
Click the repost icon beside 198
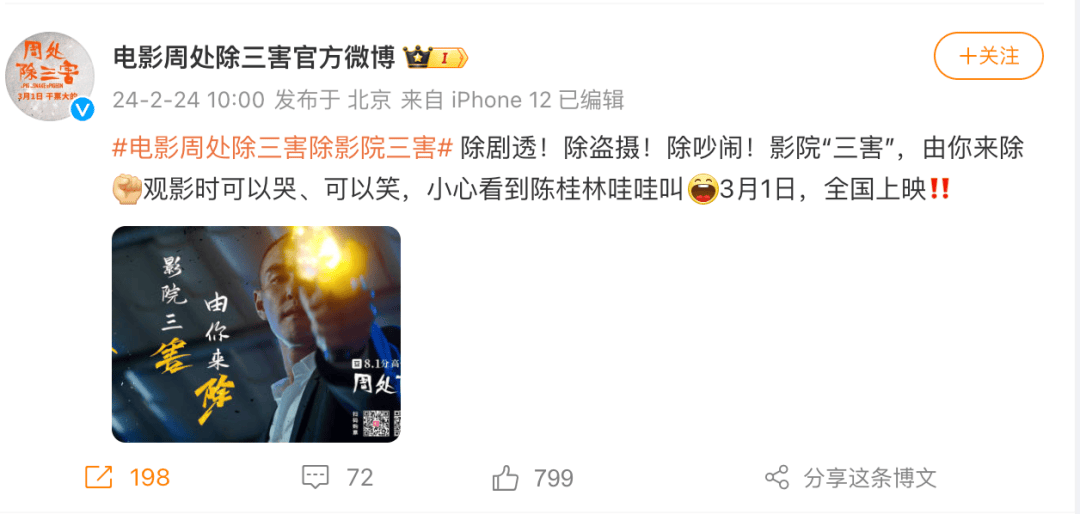click(x=98, y=477)
